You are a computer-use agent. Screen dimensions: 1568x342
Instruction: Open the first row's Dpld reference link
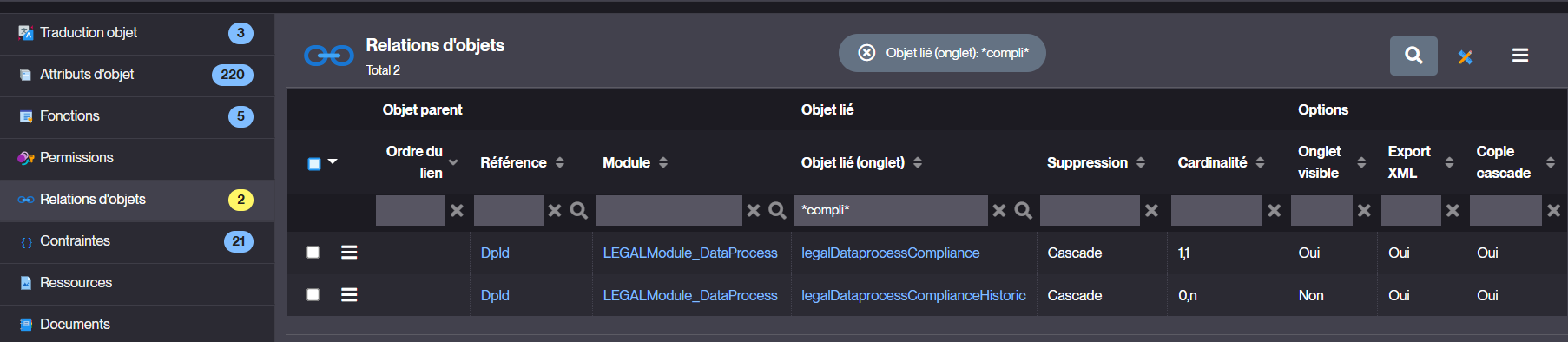click(x=495, y=253)
